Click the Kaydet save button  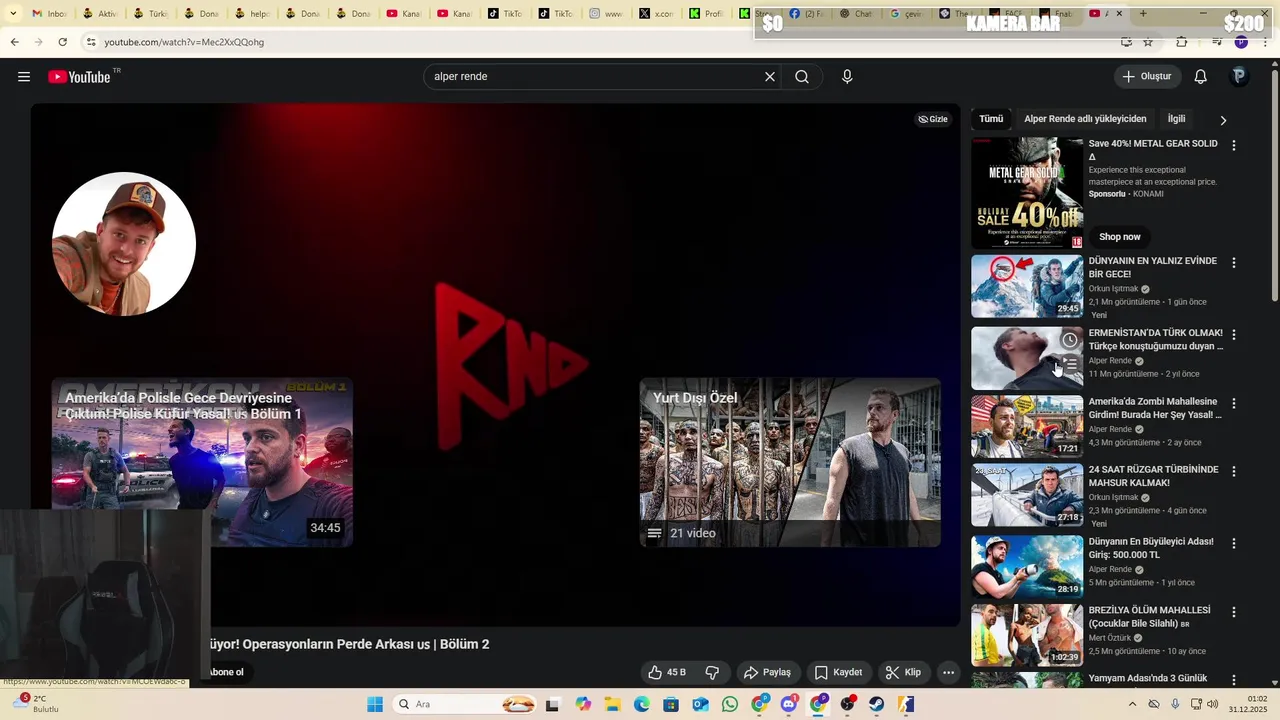click(x=838, y=673)
